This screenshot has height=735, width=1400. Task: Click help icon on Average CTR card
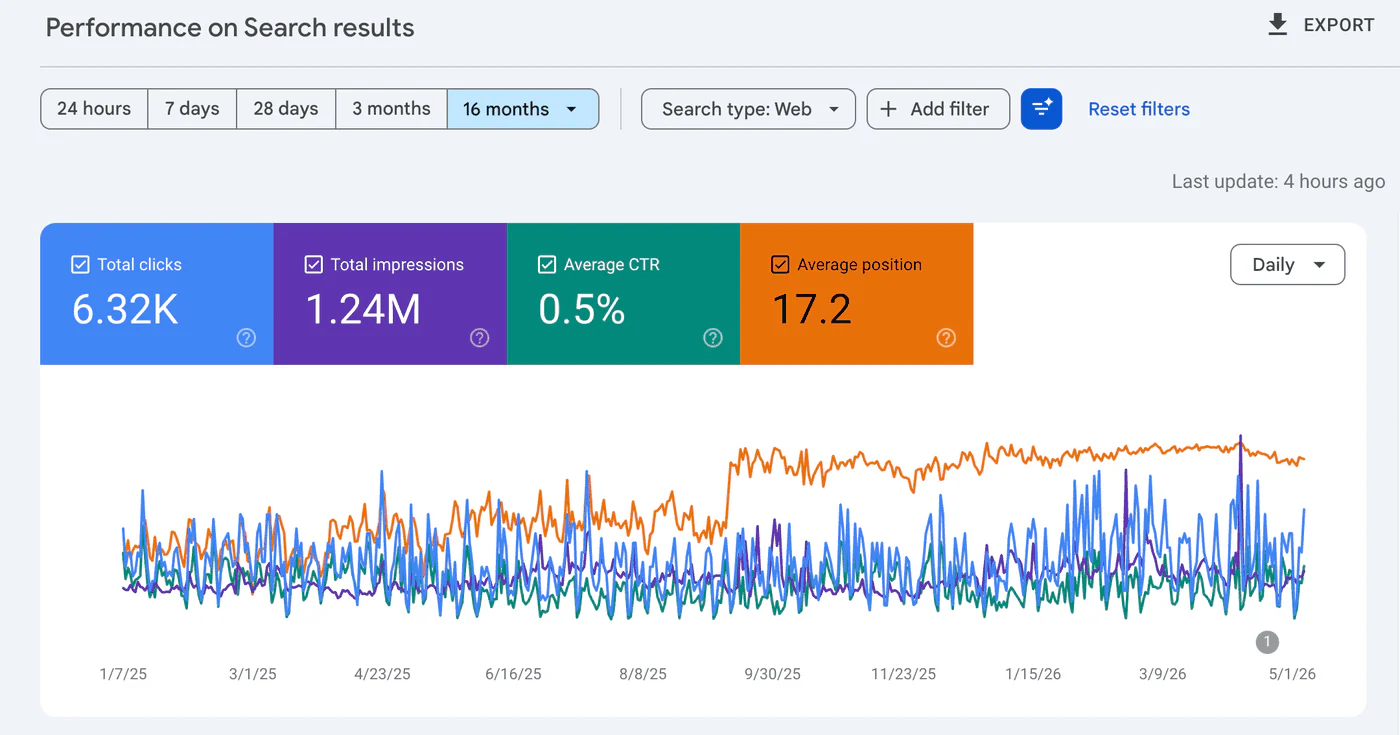pos(713,338)
